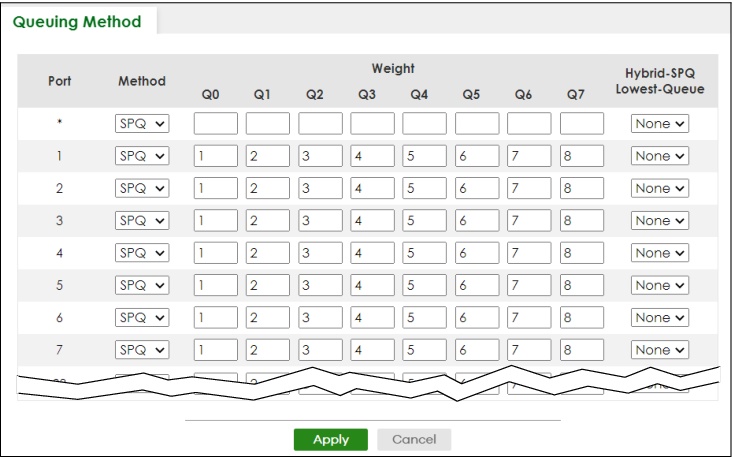Select the Q7 weight field in asterisk row

tap(581, 124)
